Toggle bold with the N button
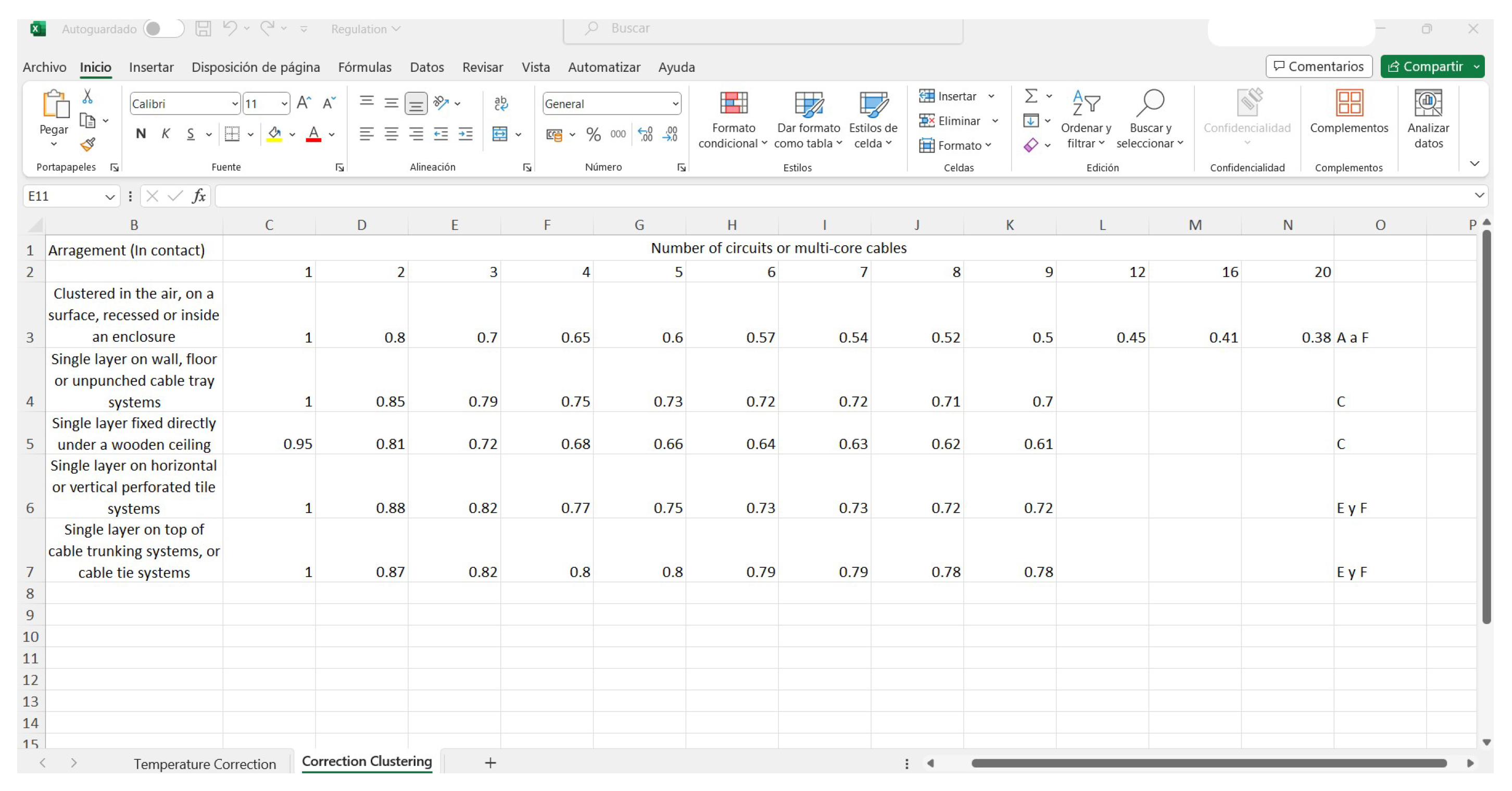The height and width of the screenshot is (791, 1512). [x=141, y=134]
